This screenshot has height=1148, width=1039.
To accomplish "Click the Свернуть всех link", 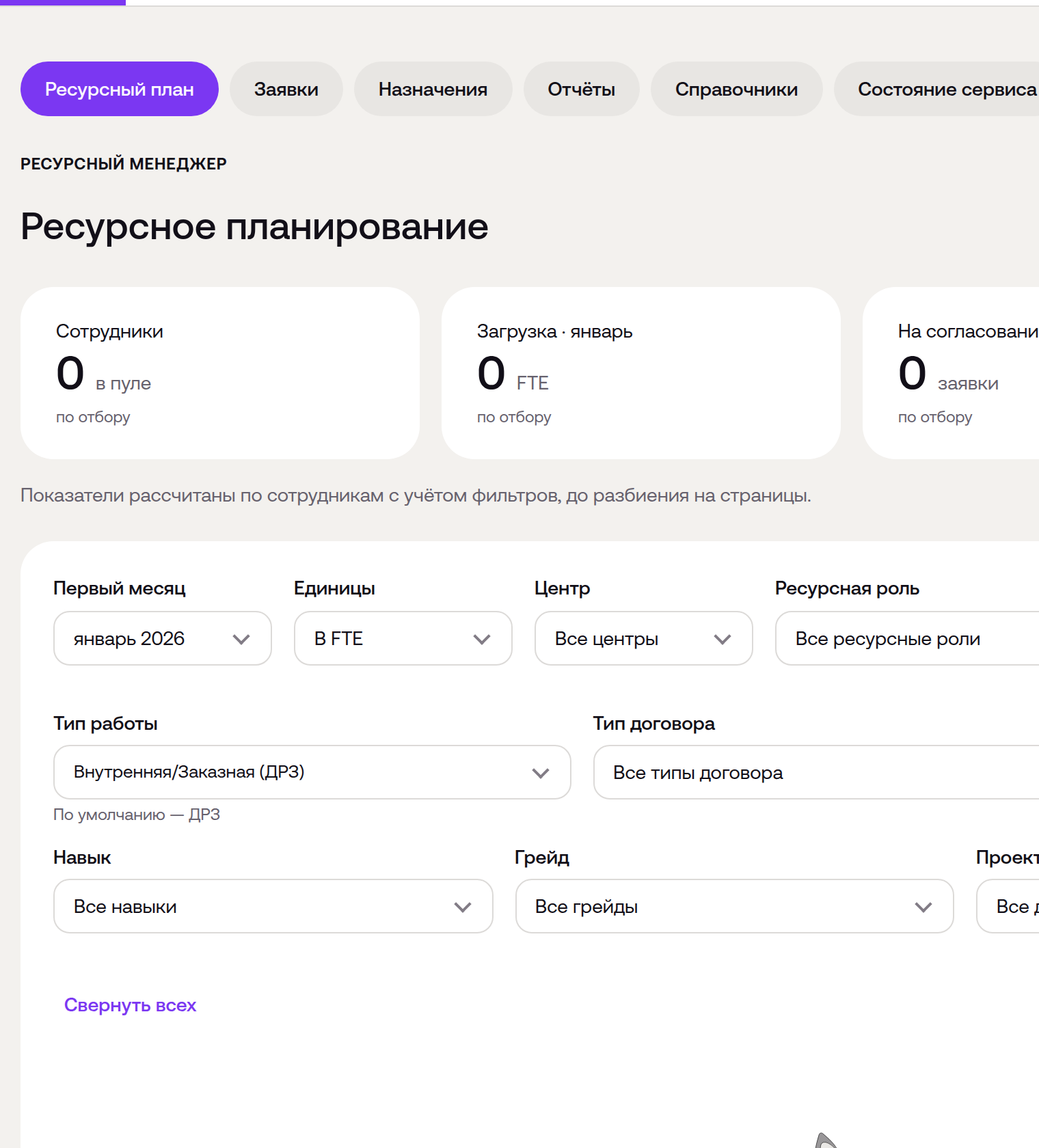I will [131, 1005].
